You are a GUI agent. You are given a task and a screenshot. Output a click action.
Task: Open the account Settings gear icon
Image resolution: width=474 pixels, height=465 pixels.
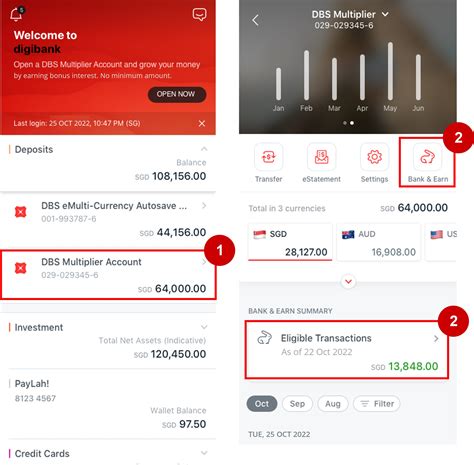click(x=374, y=157)
